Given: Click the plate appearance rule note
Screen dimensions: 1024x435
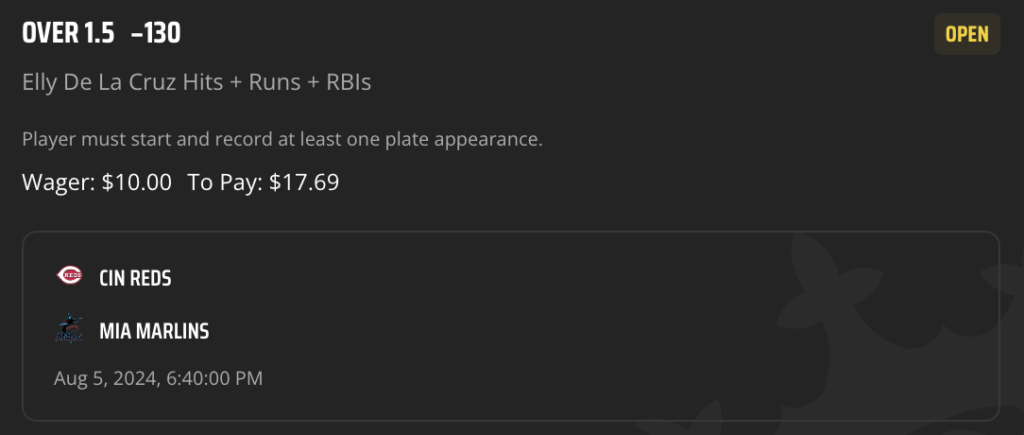Looking at the screenshot, I should [282, 140].
